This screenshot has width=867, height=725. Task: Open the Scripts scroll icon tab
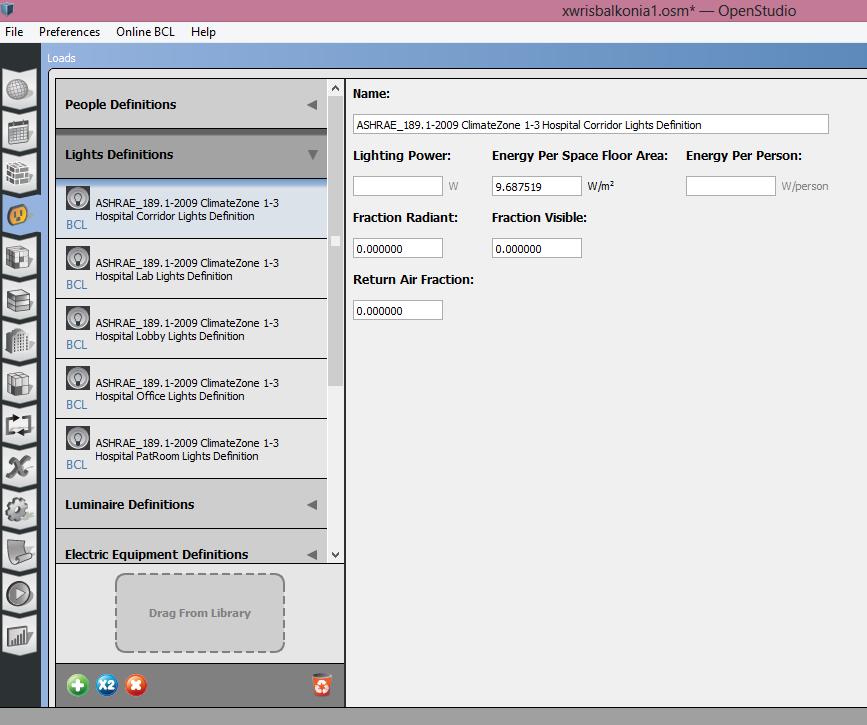click(20, 551)
